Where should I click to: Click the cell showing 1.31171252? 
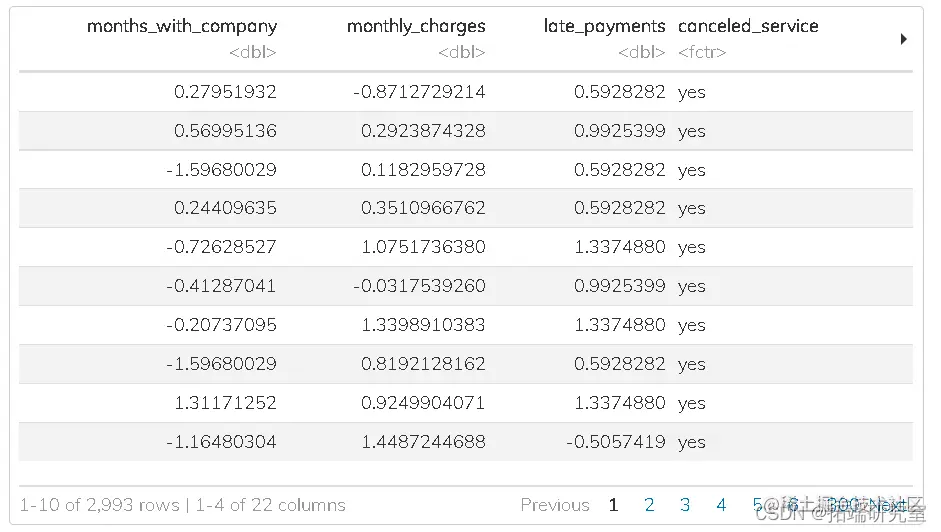(225, 403)
